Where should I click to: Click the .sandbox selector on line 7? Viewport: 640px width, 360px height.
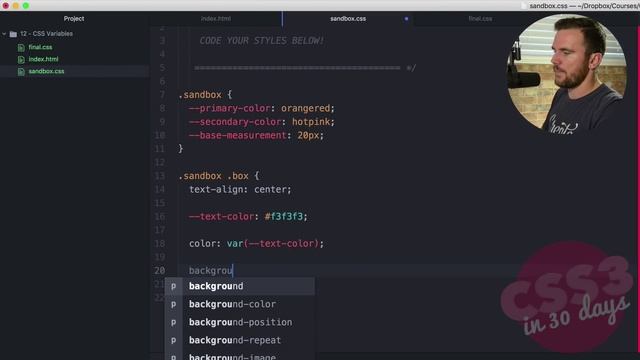(200, 95)
